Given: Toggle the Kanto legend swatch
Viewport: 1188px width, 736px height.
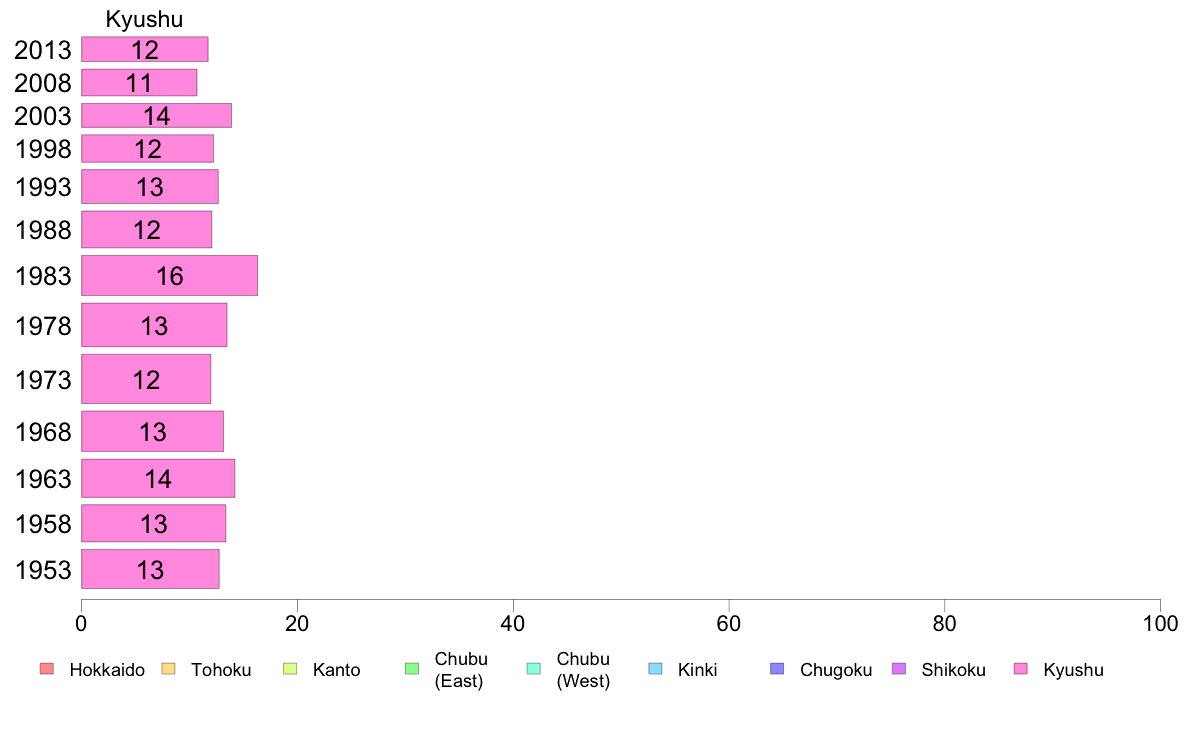Looking at the screenshot, I should pyautogui.click(x=290, y=669).
